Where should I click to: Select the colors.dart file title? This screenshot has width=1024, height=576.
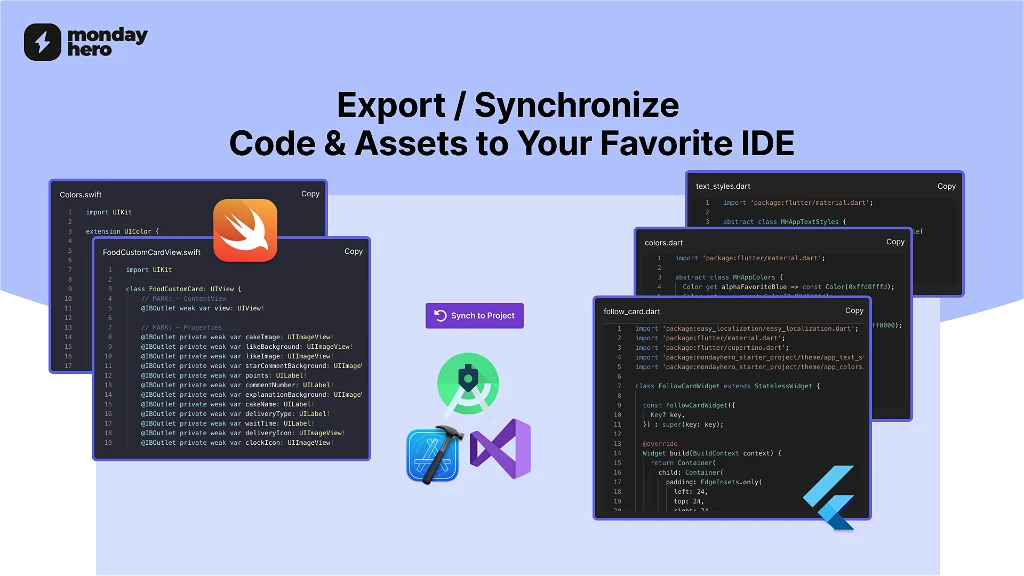(x=662, y=242)
